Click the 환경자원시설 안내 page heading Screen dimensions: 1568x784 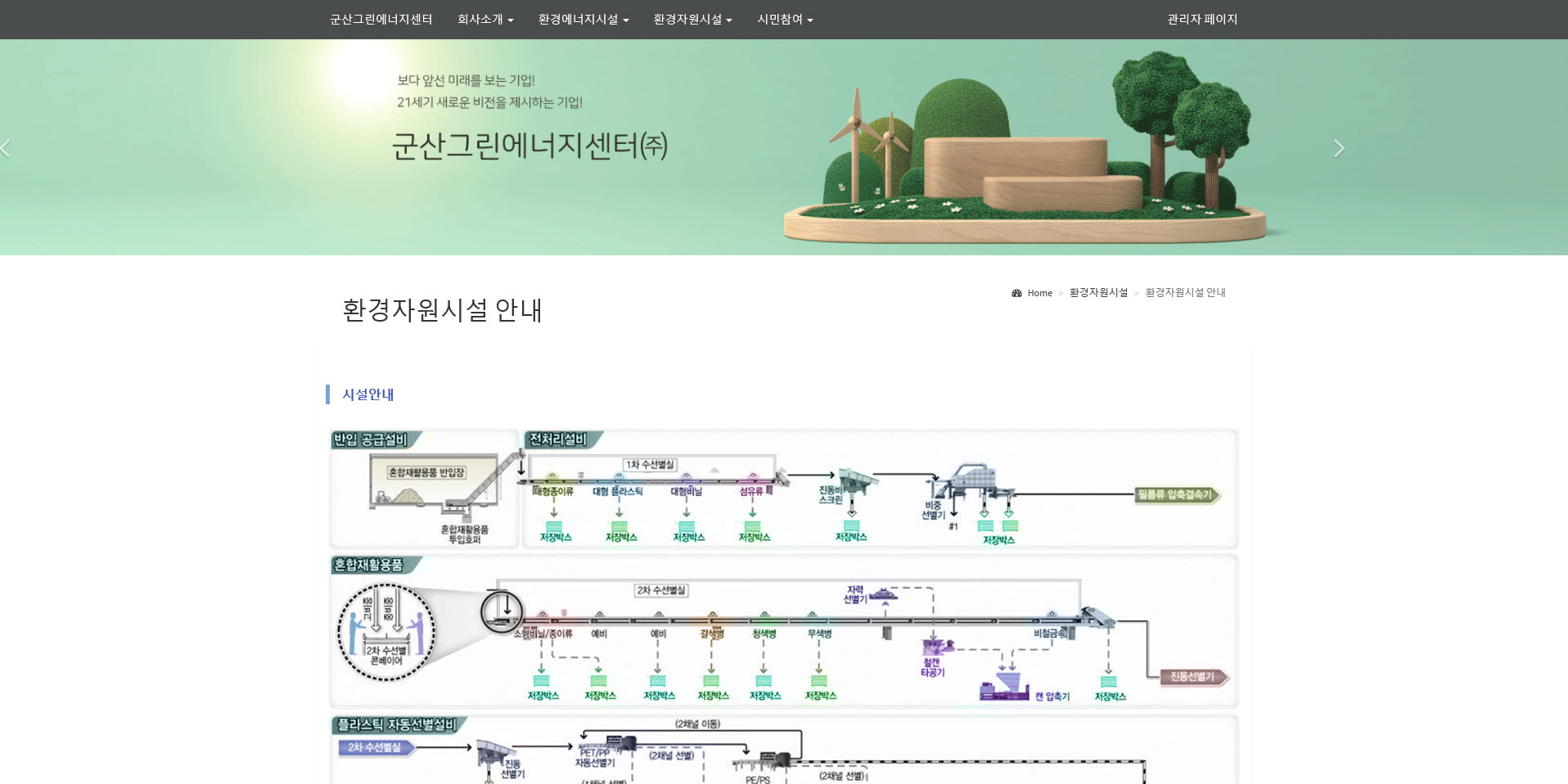pyautogui.click(x=442, y=310)
